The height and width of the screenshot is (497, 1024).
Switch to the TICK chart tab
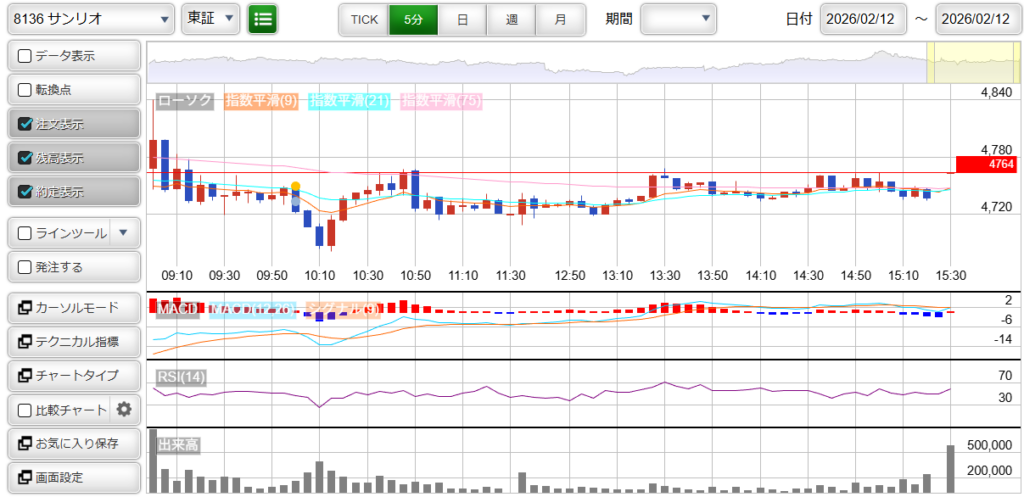[x=364, y=19]
